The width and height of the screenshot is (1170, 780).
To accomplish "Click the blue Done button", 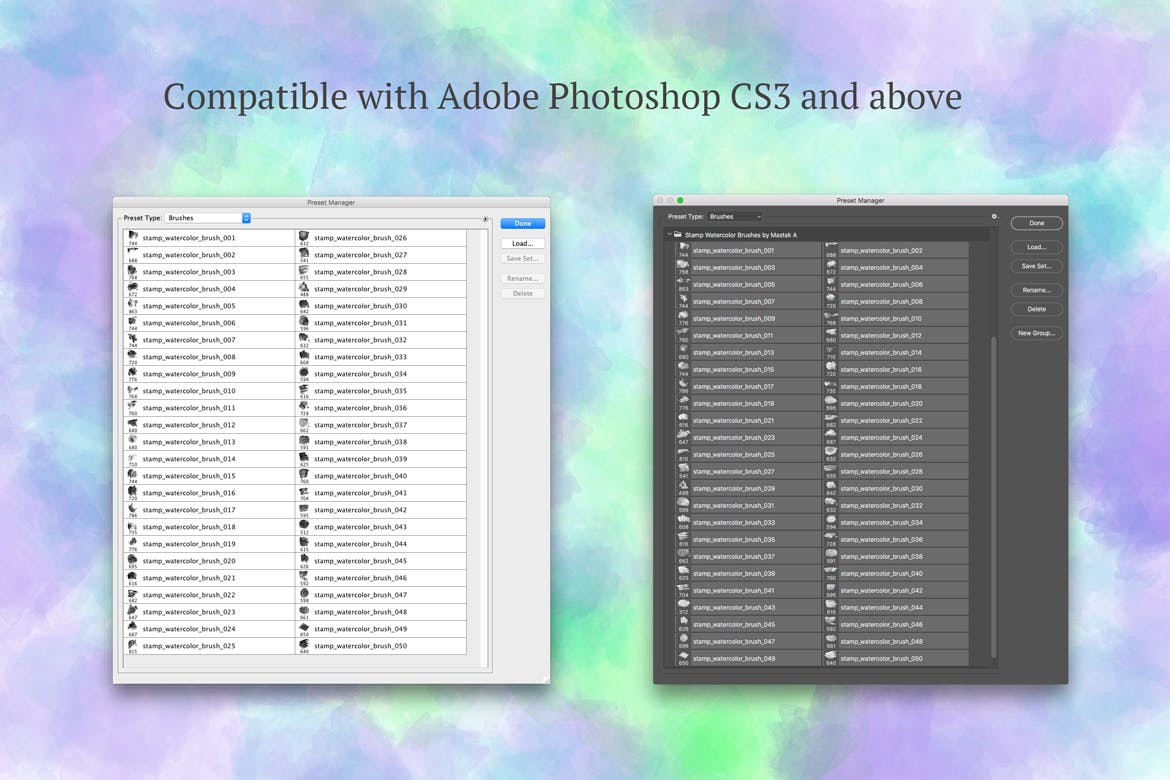I will (522, 224).
